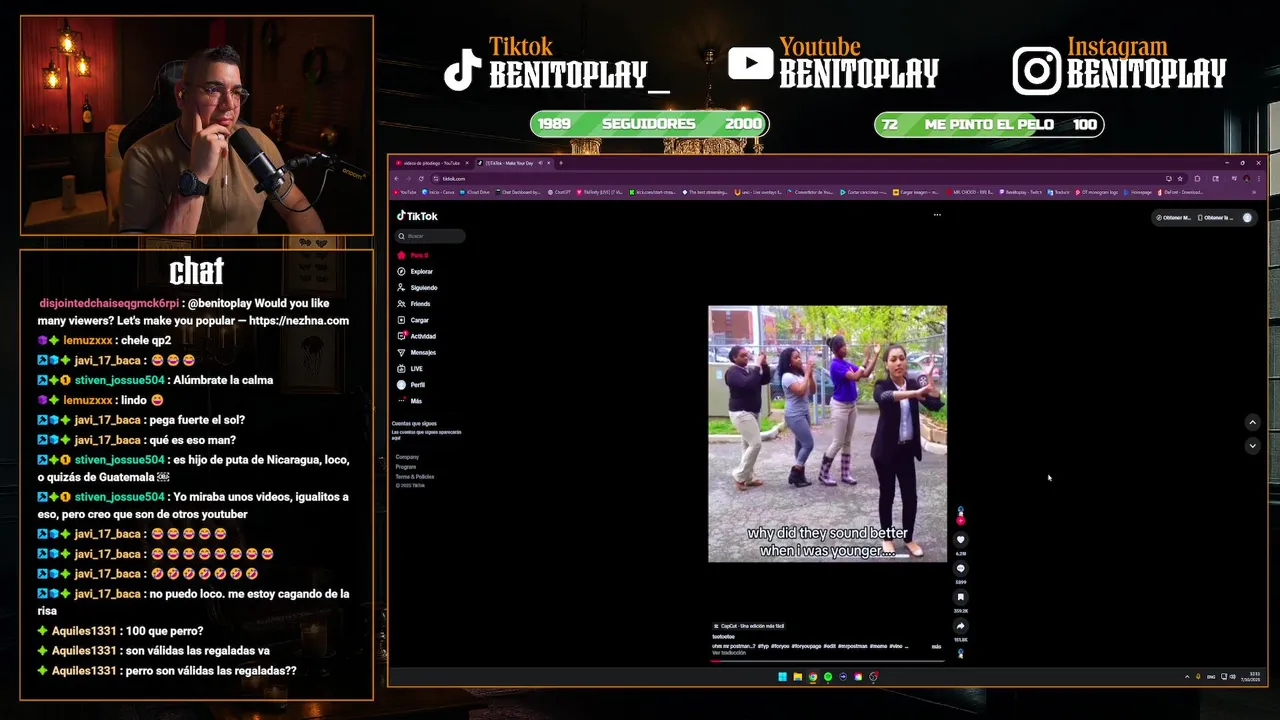Open the CapCut - Una edición más fácil tag

749,626
